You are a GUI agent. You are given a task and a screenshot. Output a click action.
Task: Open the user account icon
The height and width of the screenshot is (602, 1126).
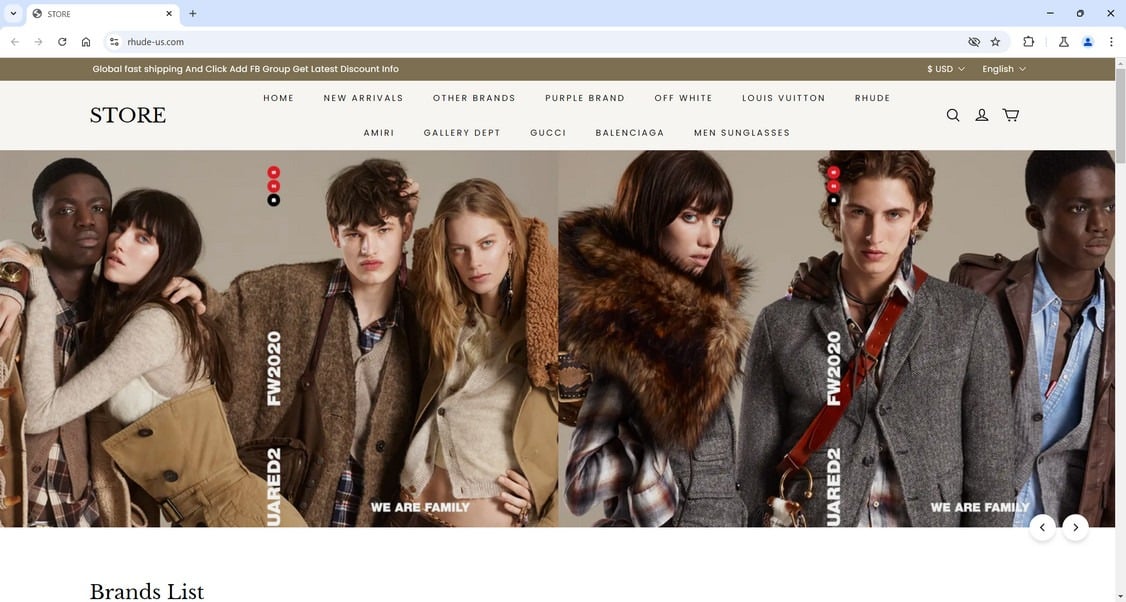[981, 115]
